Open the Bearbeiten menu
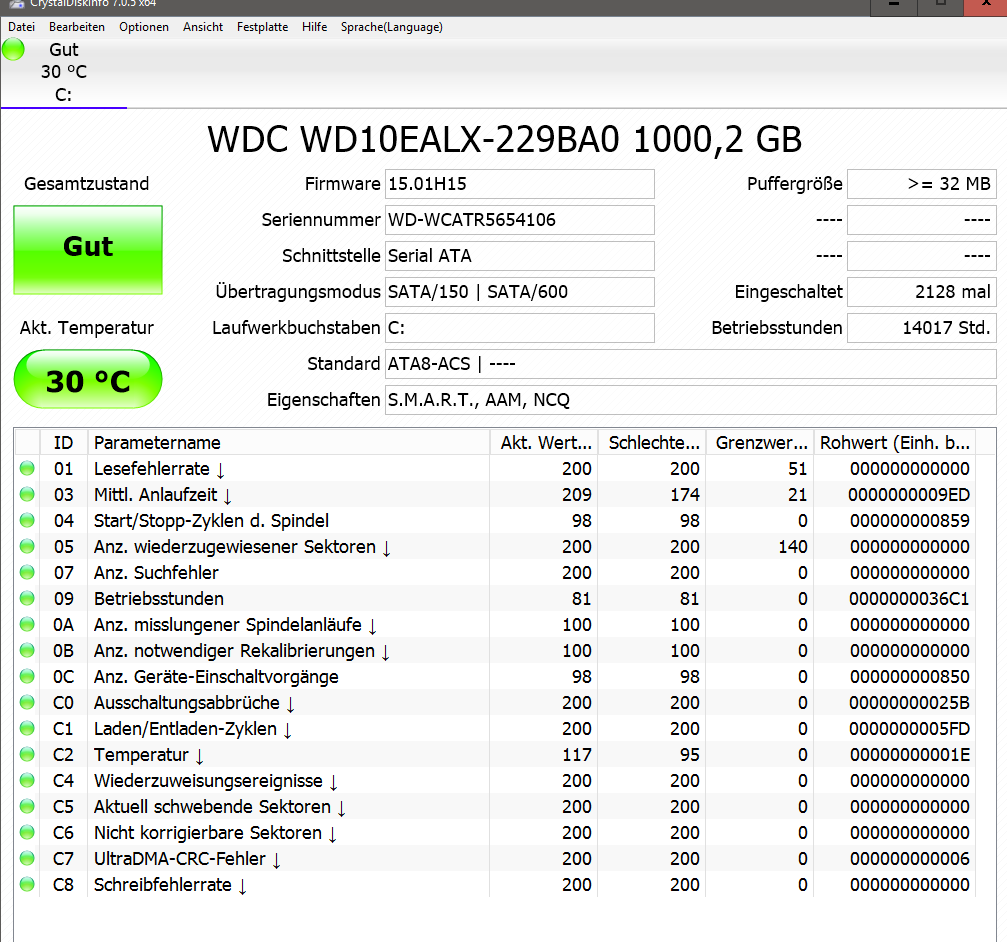This screenshot has width=1007, height=942. [76, 27]
